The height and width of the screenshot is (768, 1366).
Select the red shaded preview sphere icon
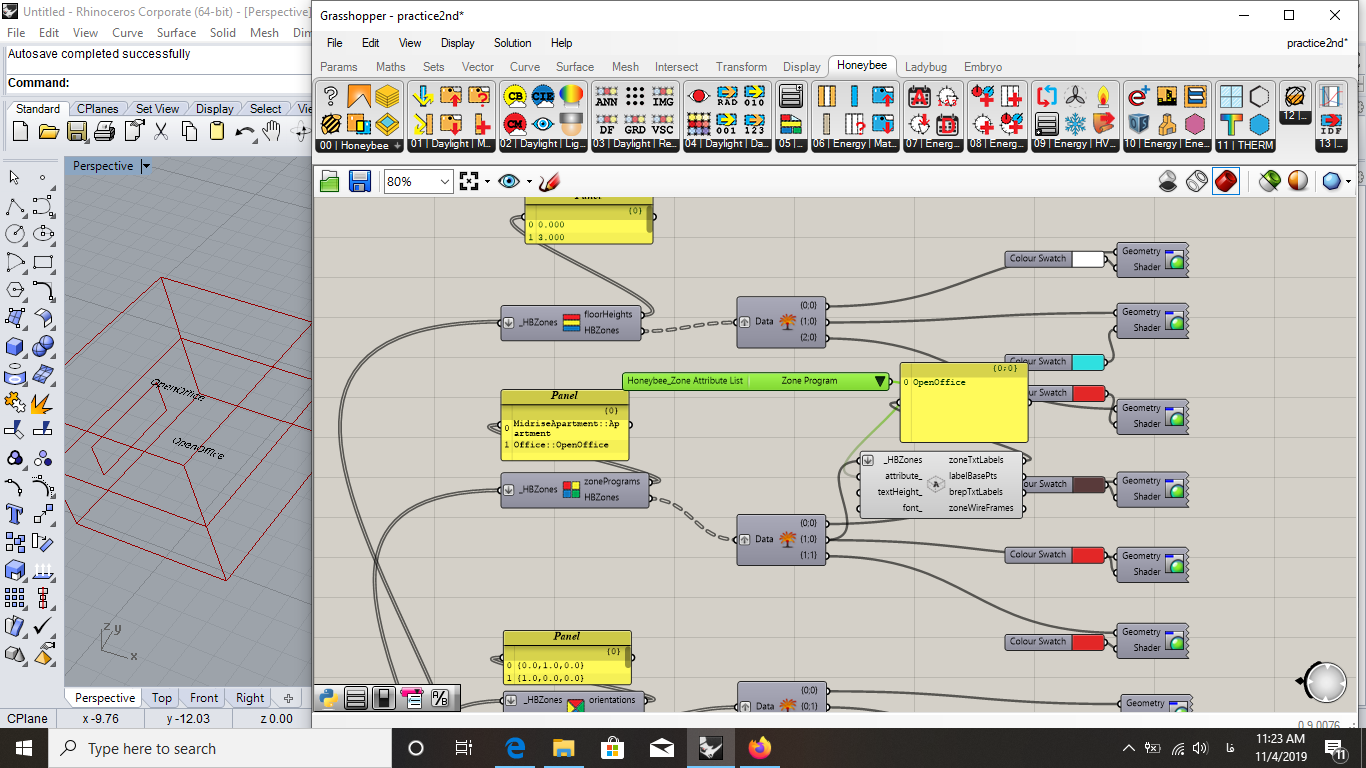(1226, 181)
